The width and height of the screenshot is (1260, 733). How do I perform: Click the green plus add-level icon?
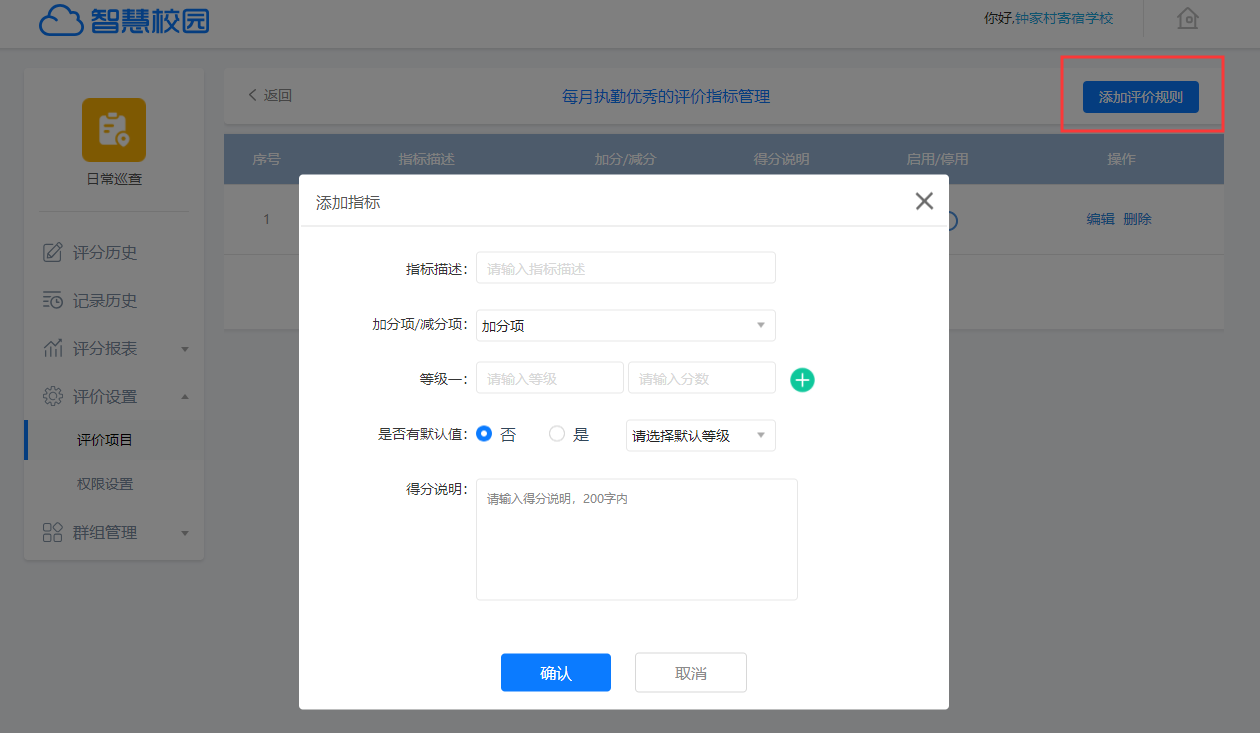[802, 380]
